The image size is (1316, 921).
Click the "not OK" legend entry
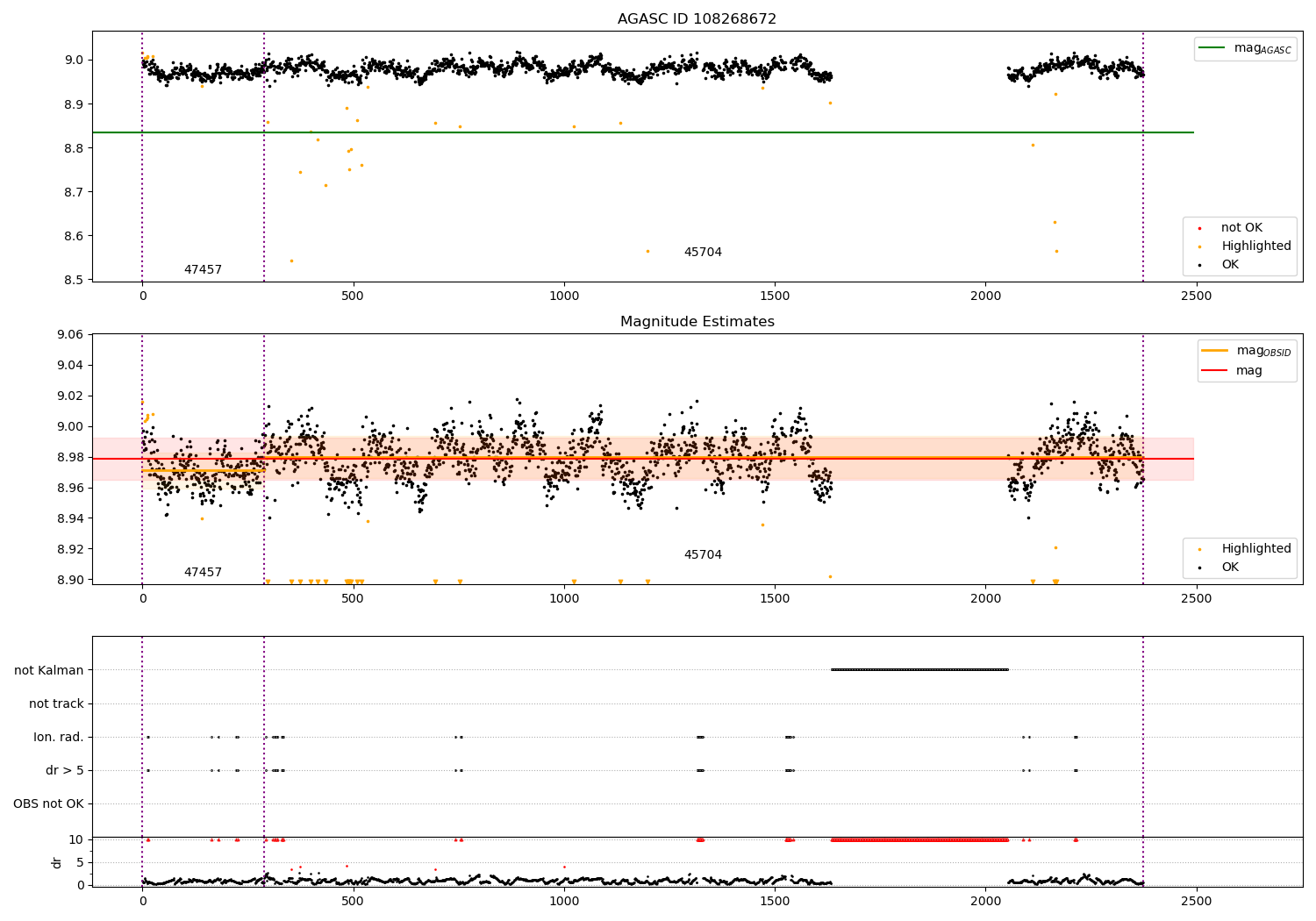point(1240,228)
